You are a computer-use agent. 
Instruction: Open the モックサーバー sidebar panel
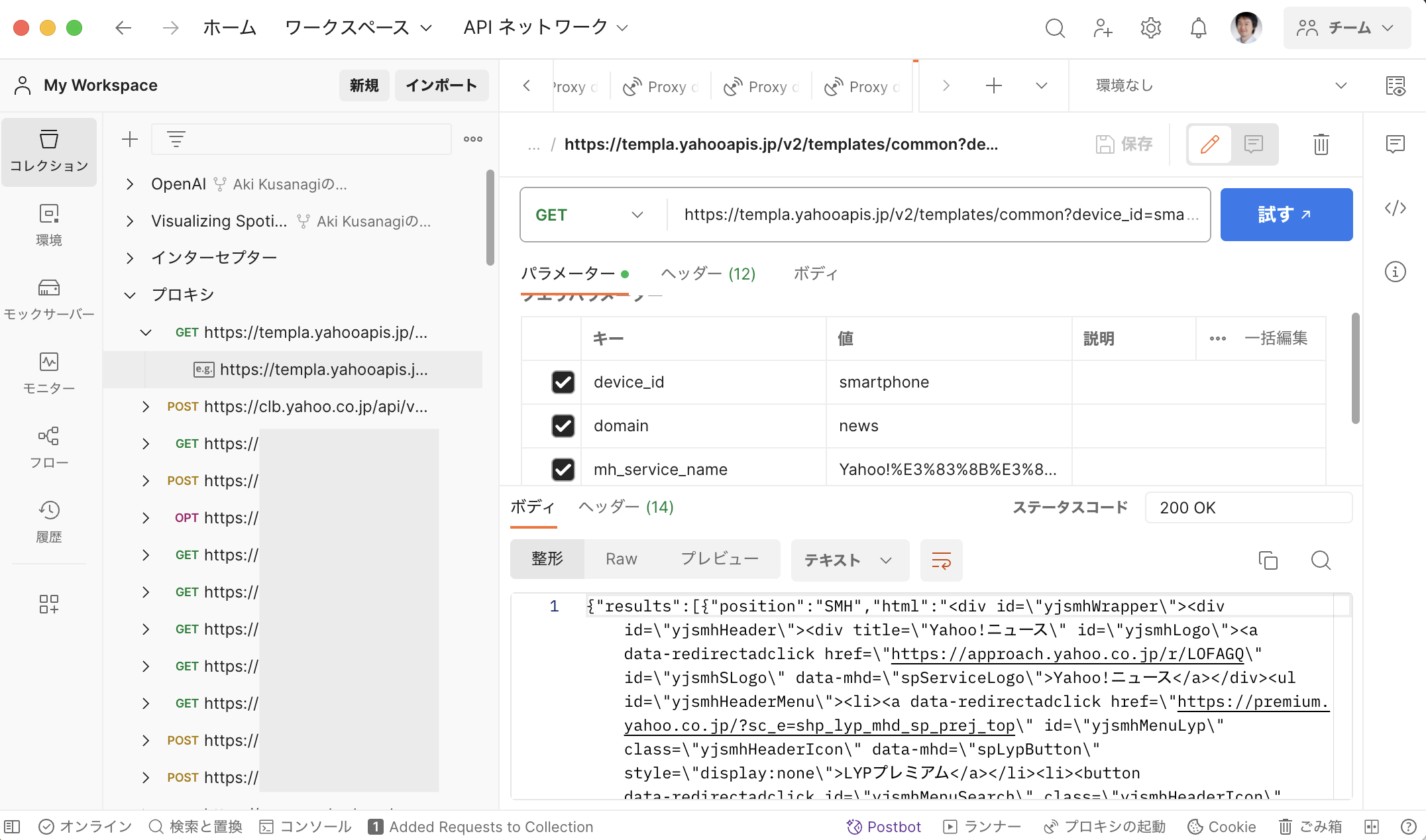click(x=49, y=297)
